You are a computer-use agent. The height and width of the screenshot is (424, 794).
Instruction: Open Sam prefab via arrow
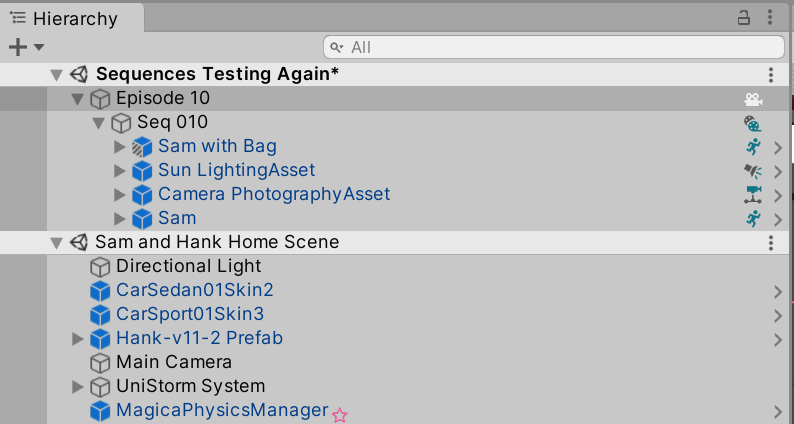click(778, 220)
